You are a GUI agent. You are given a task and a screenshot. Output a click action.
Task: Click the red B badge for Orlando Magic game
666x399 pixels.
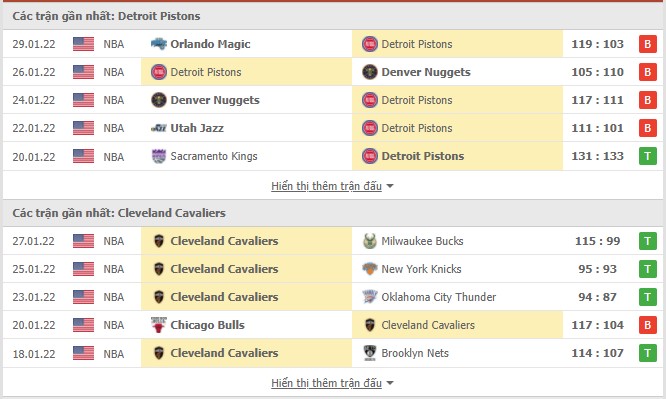[x=648, y=44]
